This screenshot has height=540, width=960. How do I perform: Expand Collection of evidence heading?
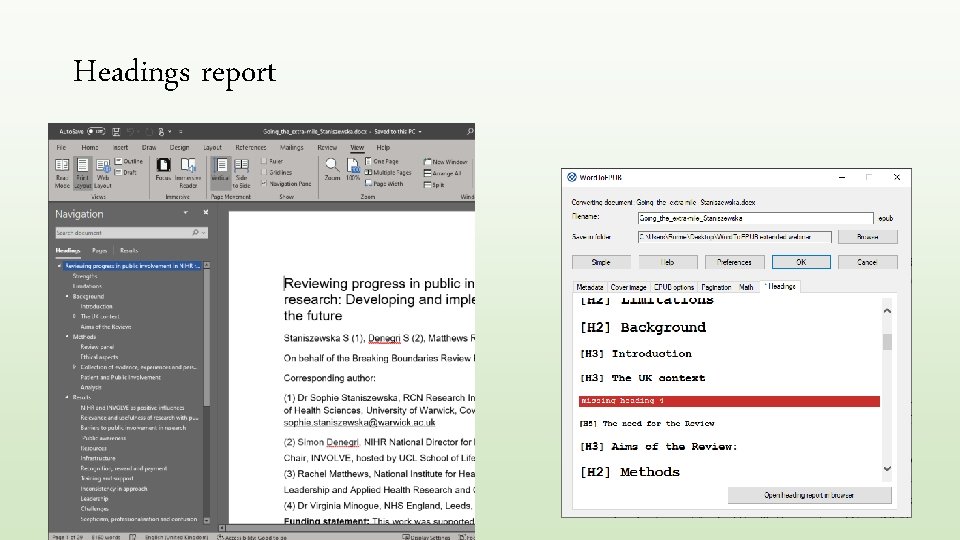pyautogui.click(x=75, y=367)
